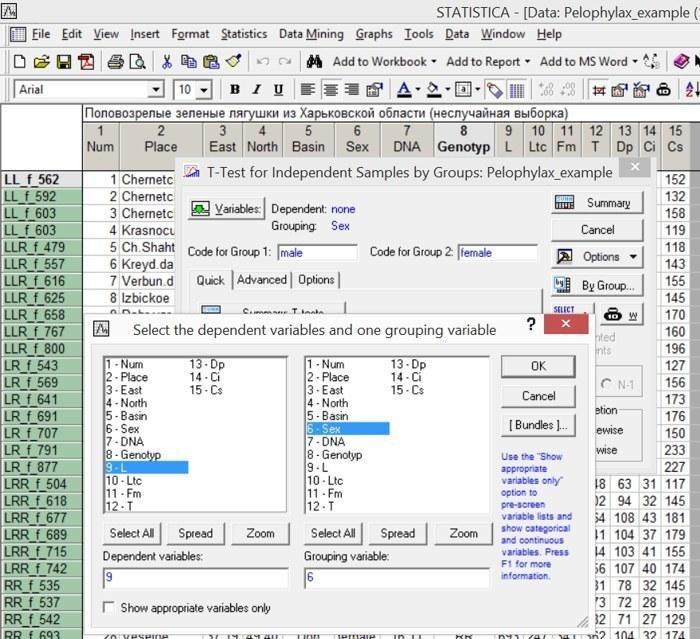This screenshot has width=700, height=639.
Task: Expand Add to MS Word dropdown
Action: (635, 62)
